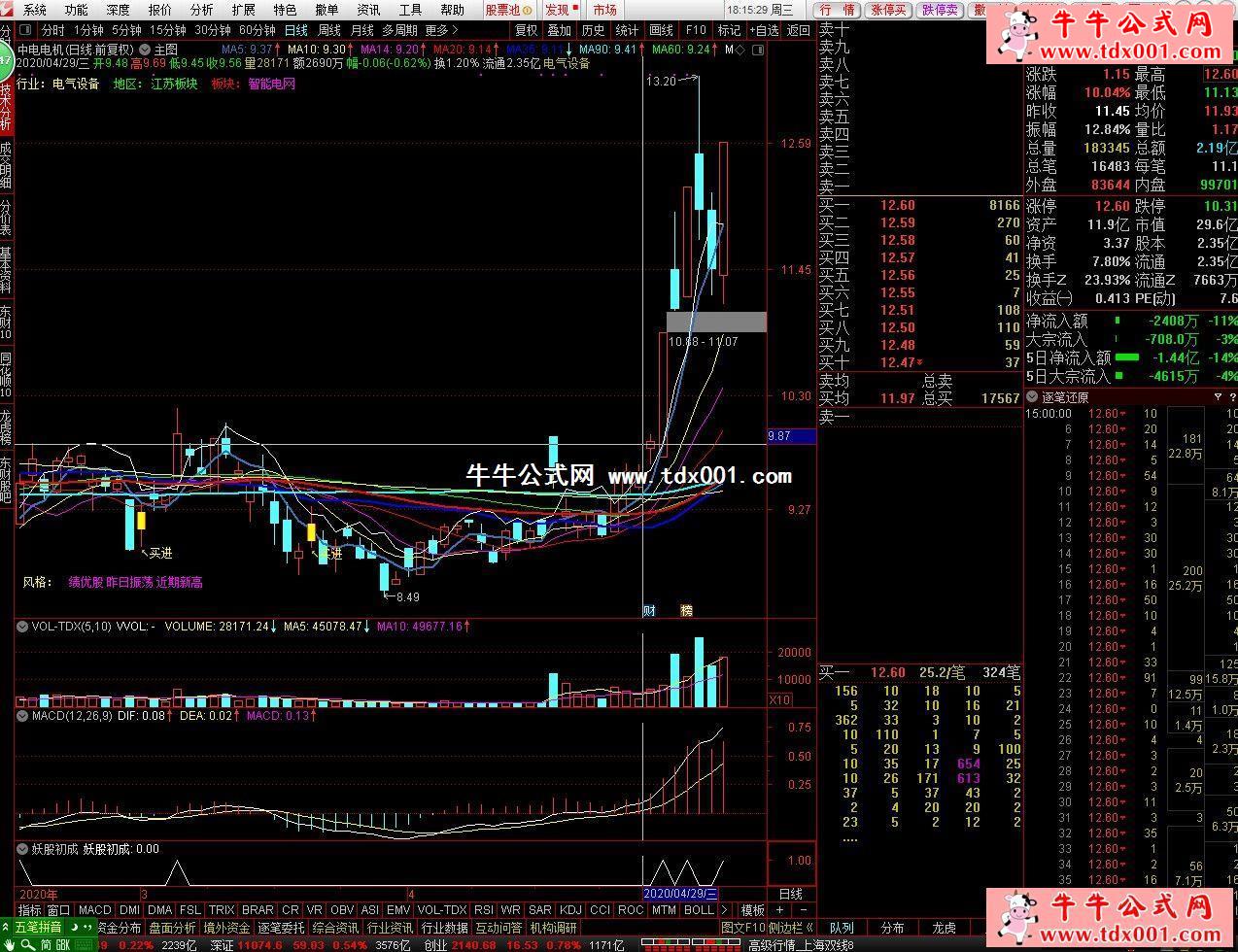Open the 画线 drawing tool
Viewport: 1238px width, 952px height.
tap(661, 30)
